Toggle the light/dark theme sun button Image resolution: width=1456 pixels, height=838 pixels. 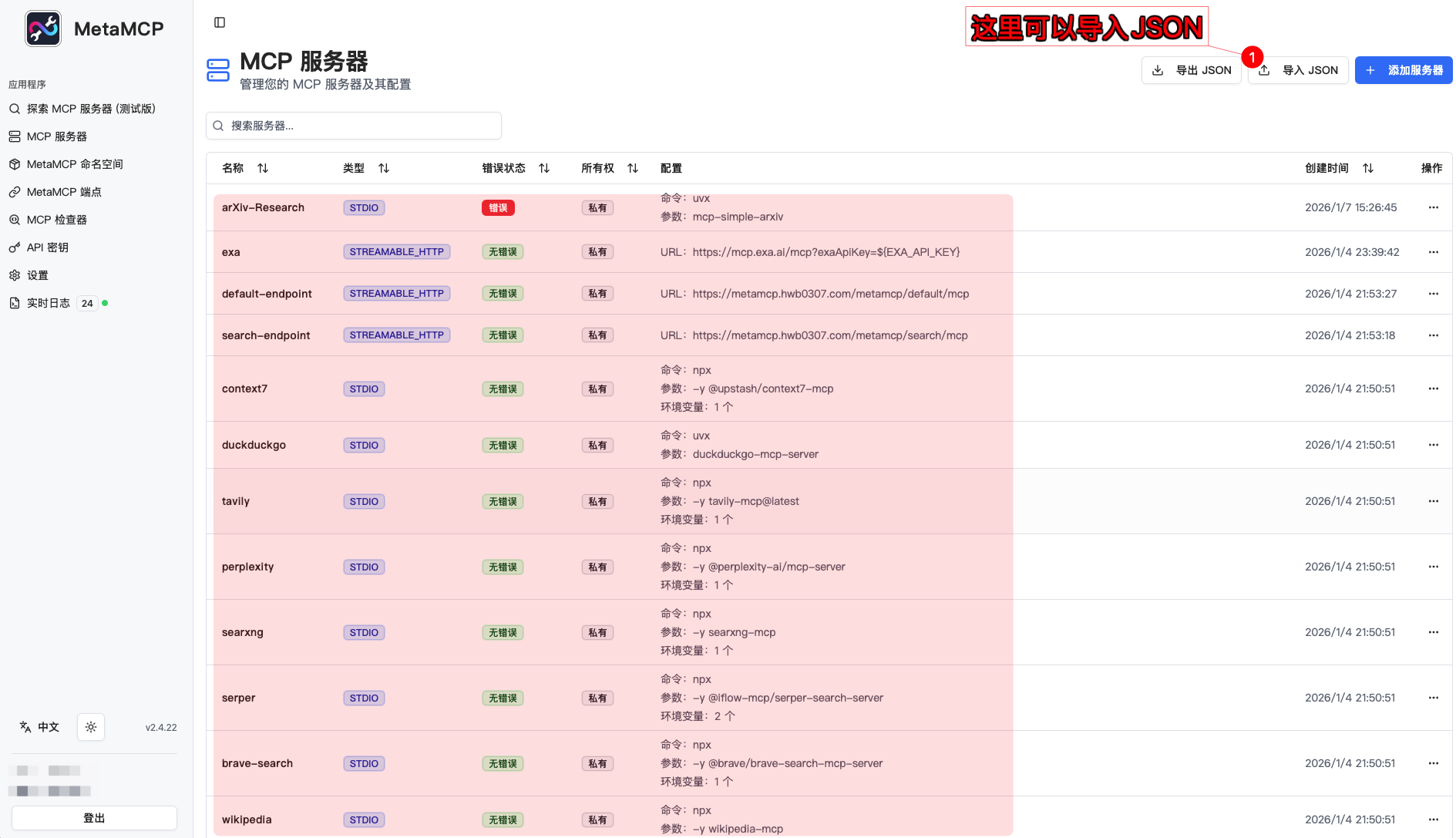pos(91,727)
